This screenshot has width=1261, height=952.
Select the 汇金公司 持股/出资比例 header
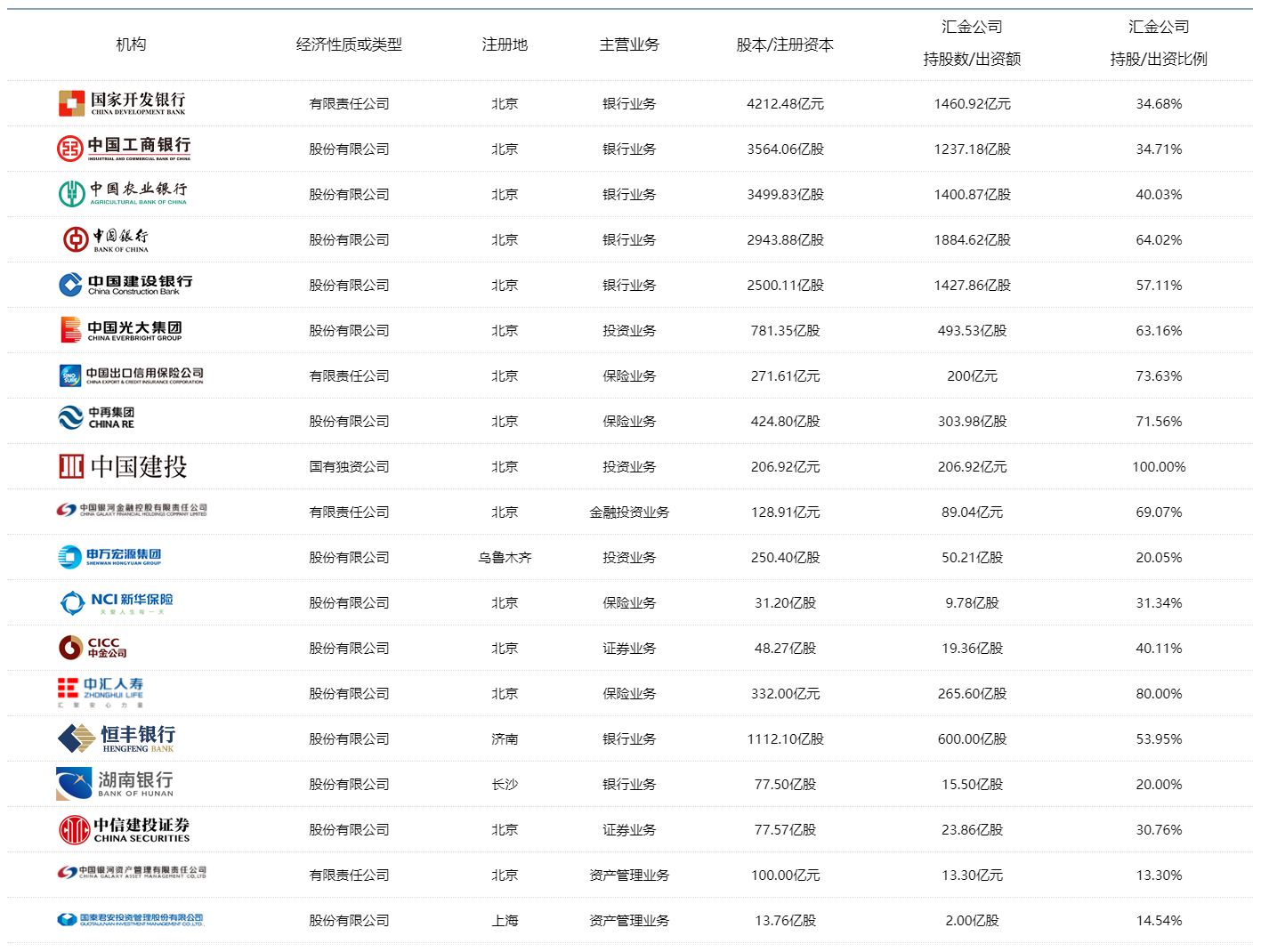[1159, 43]
